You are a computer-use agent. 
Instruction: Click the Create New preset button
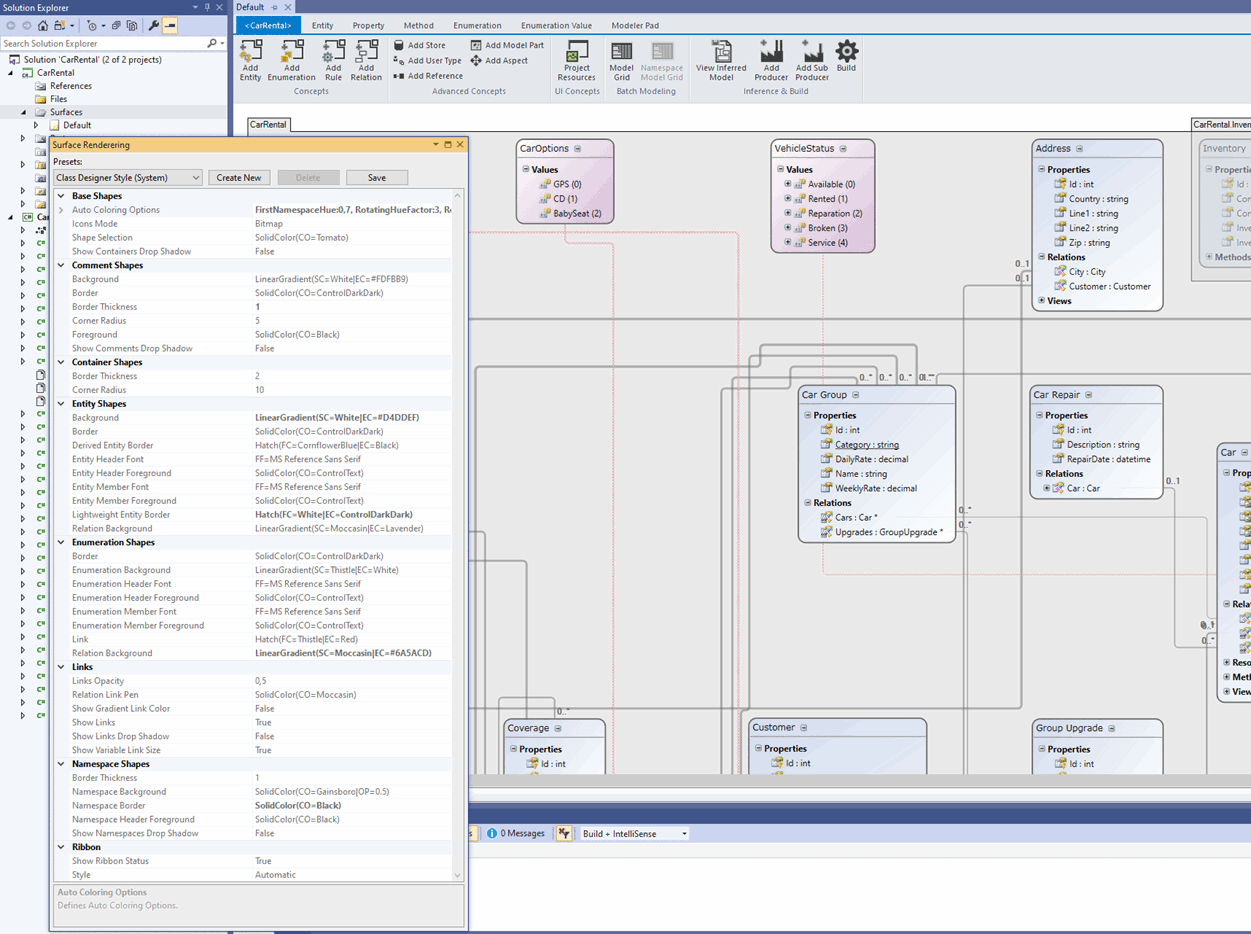point(239,178)
